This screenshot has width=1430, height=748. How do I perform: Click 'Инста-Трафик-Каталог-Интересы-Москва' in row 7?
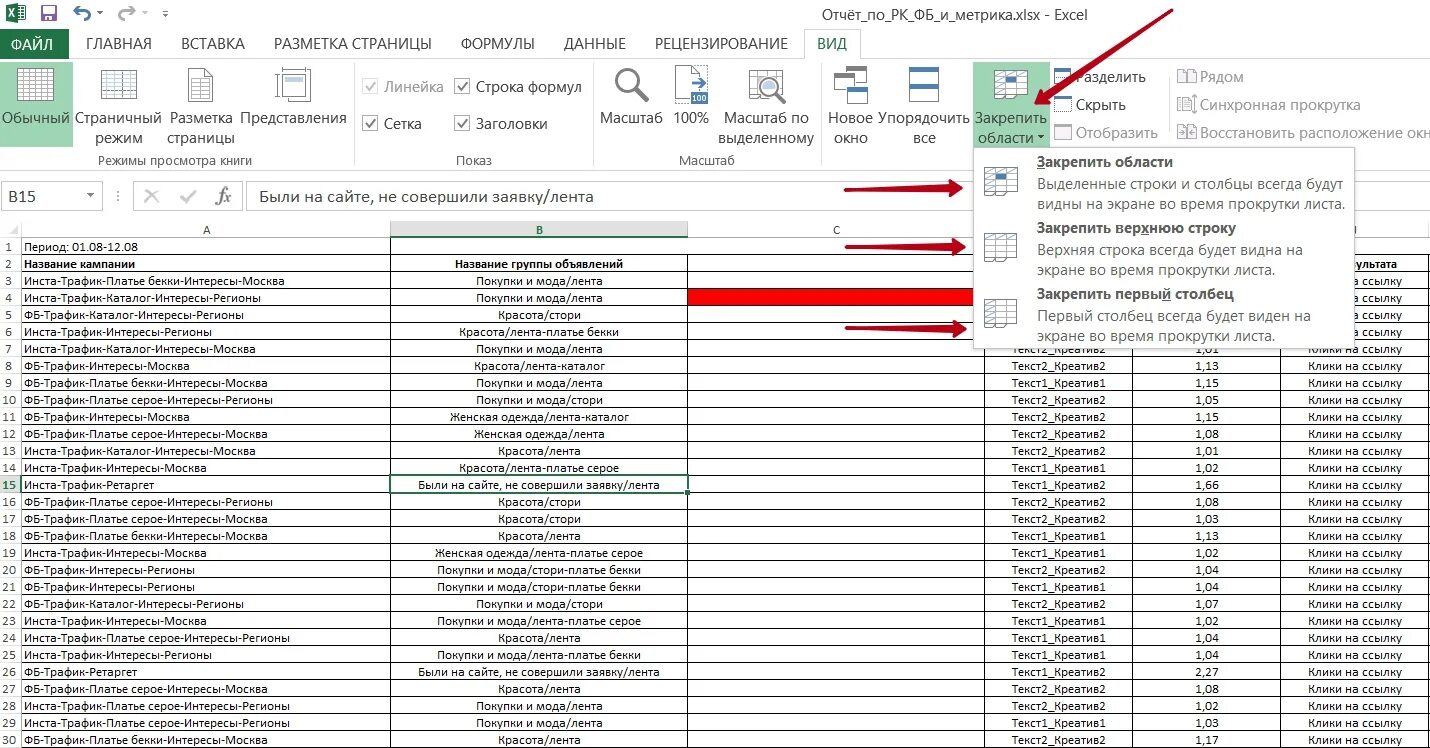[x=206, y=349]
